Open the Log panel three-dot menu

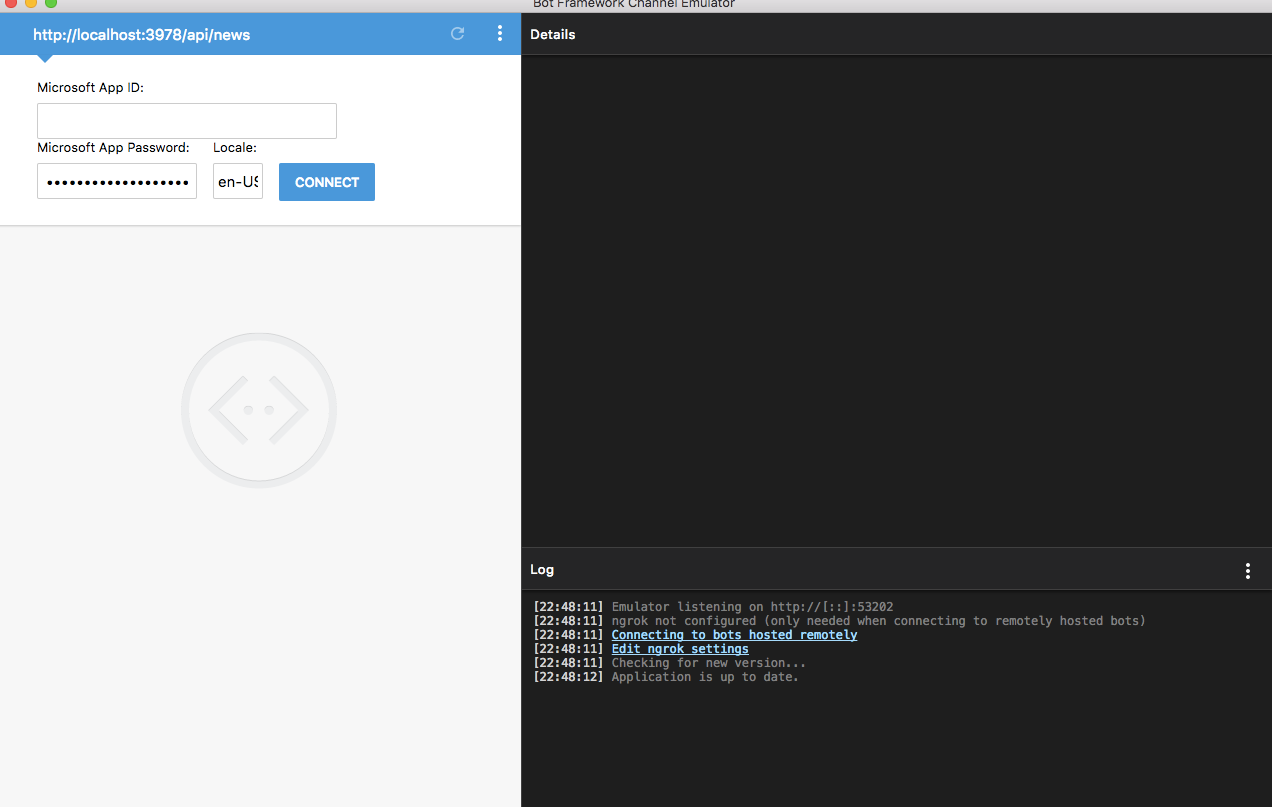(1247, 570)
